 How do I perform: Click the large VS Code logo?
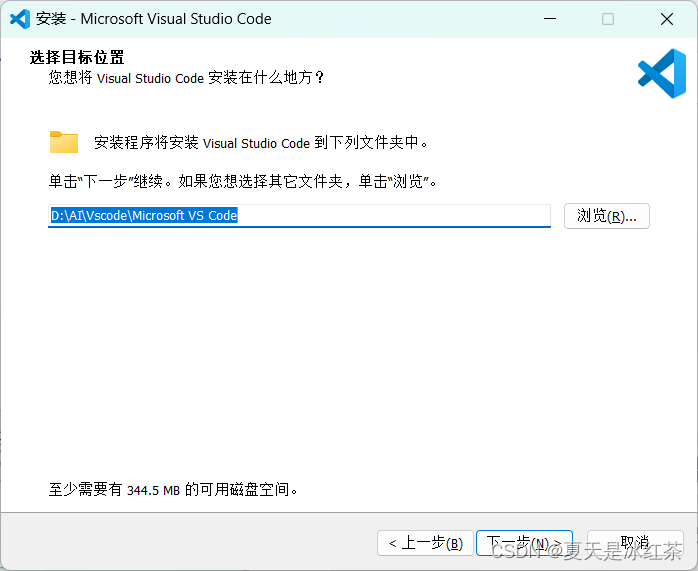(x=662, y=73)
